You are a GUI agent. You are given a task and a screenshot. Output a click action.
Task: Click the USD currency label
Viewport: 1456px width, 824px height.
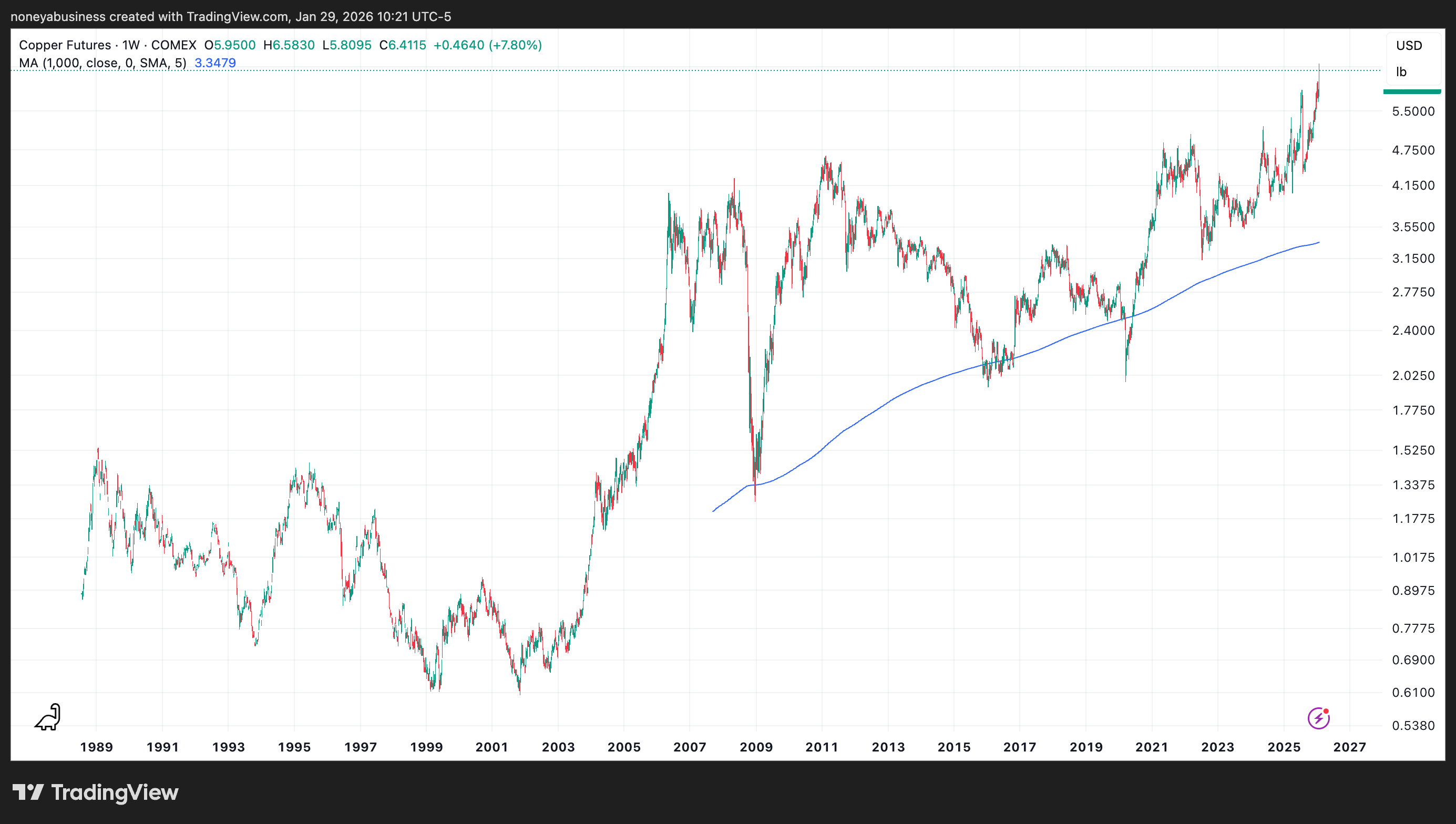point(1409,45)
